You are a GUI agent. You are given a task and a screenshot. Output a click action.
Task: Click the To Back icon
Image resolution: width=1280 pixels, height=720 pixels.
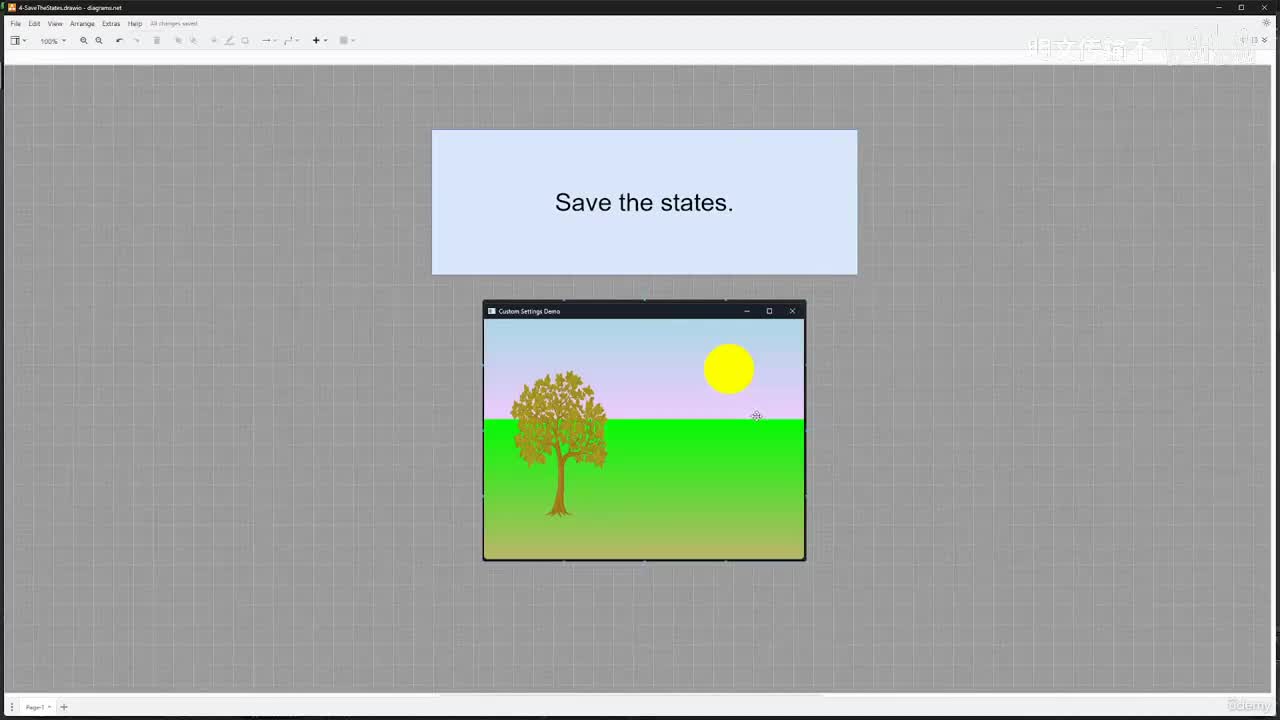193,41
